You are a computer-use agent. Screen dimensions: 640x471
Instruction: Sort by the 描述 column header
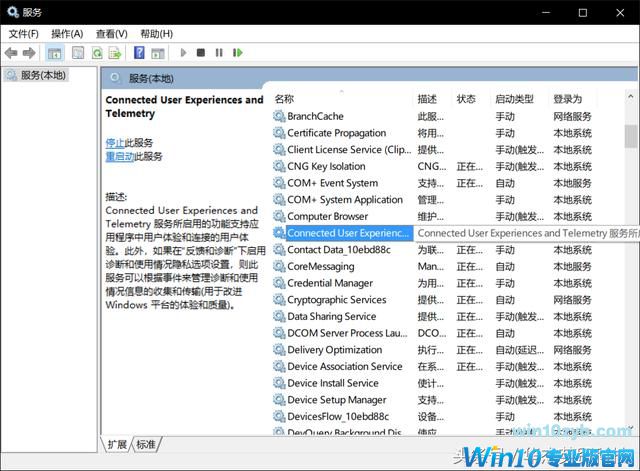click(x=427, y=99)
